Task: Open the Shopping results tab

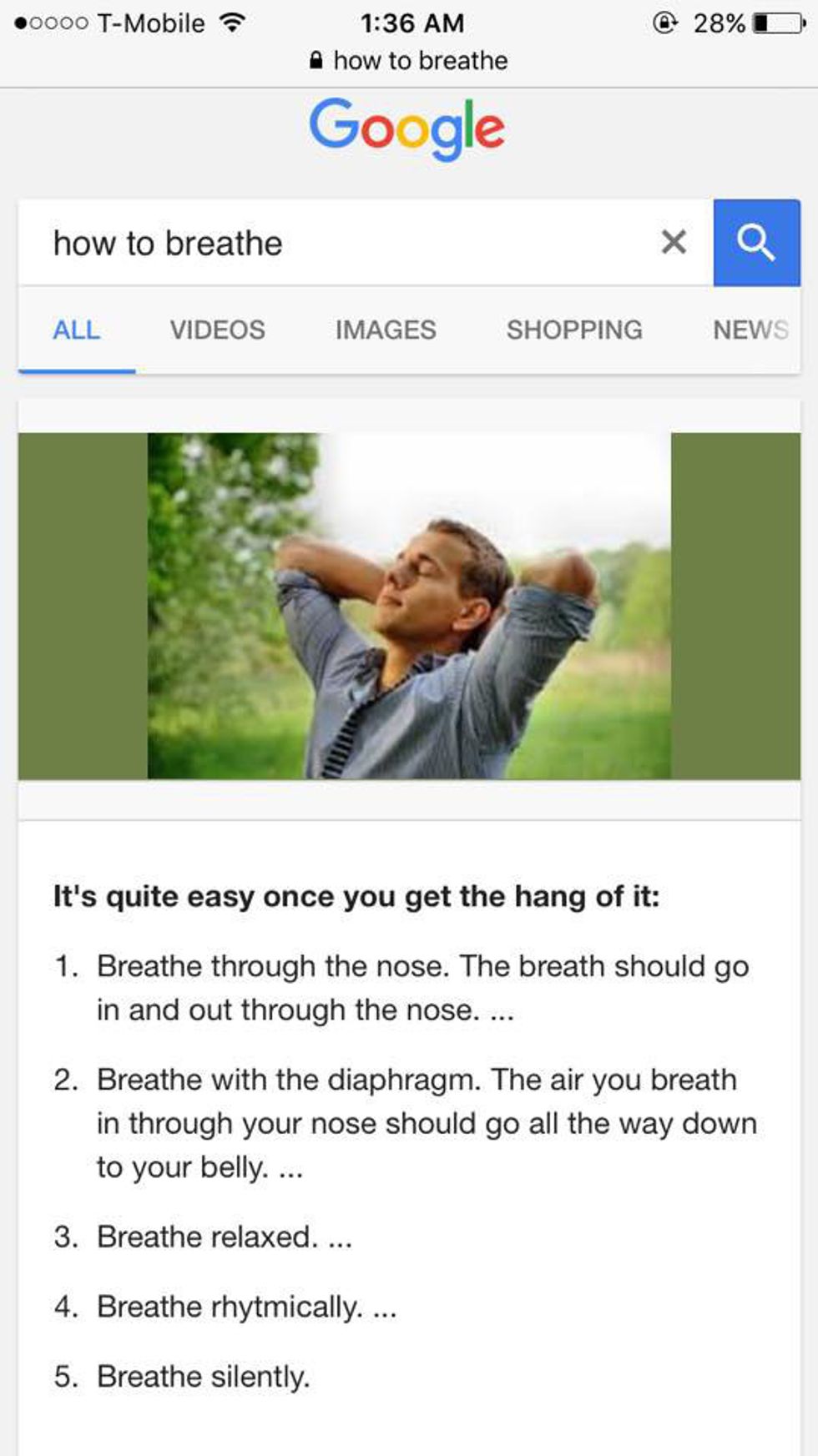Action: click(x=574, y=330)
